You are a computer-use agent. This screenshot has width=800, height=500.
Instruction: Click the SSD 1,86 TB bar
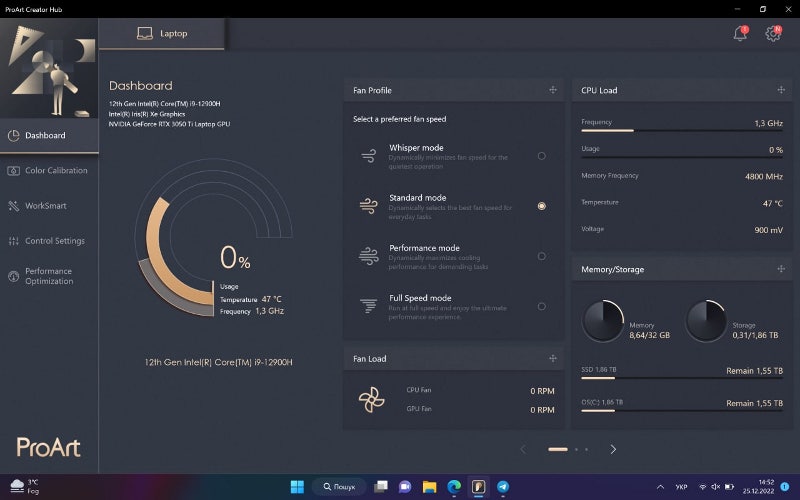(682, 378)
